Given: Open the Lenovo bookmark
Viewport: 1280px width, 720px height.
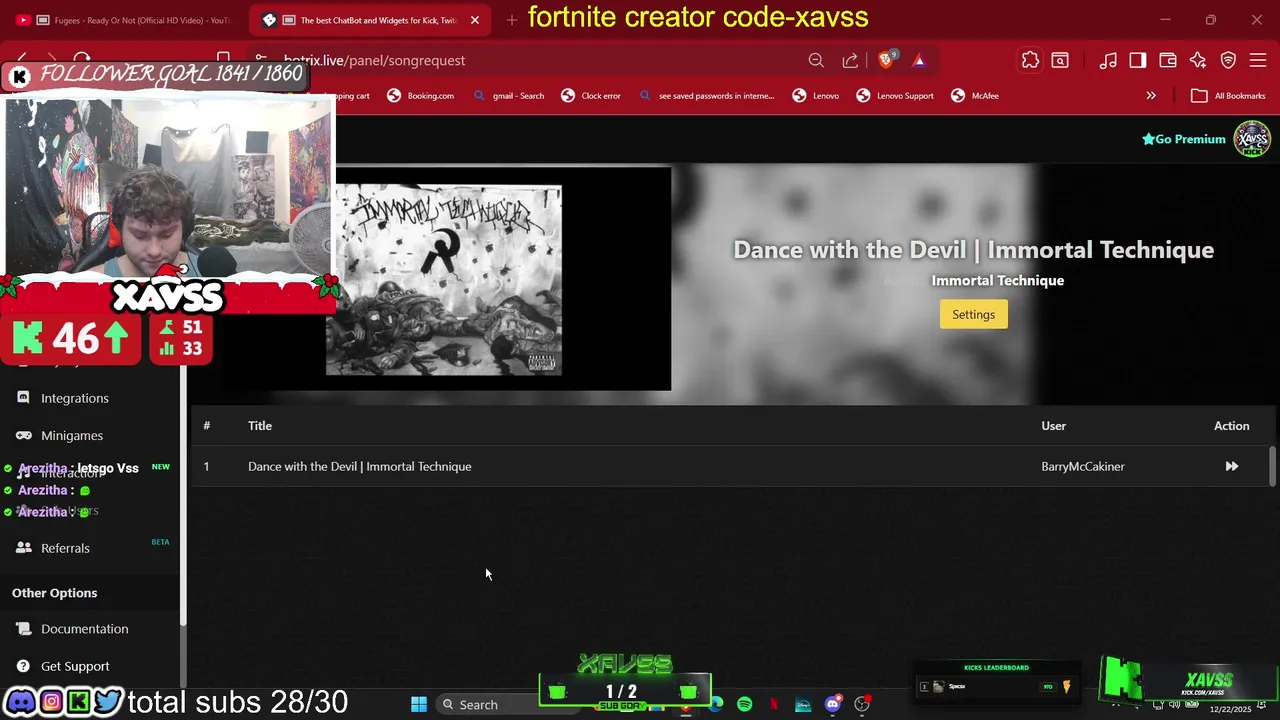Looking at the screenshot, I should pos(816,96).
